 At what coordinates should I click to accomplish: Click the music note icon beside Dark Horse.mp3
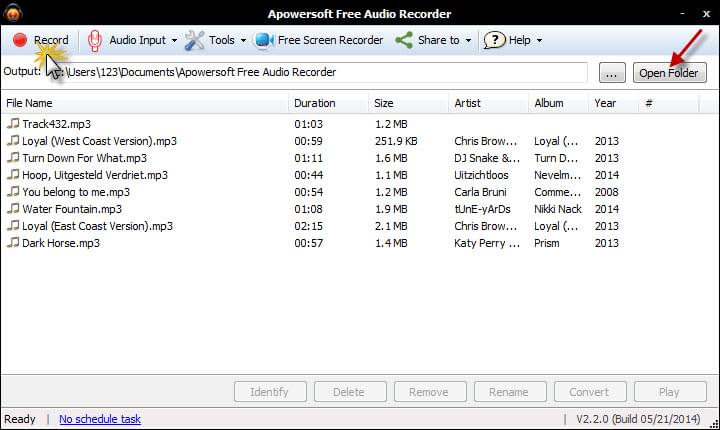[13, 243]
